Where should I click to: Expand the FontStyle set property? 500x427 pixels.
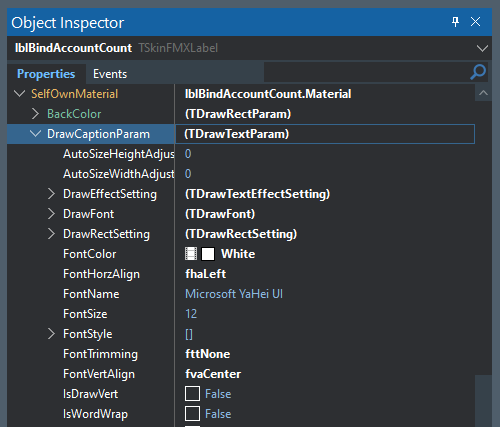click(51, 334)
